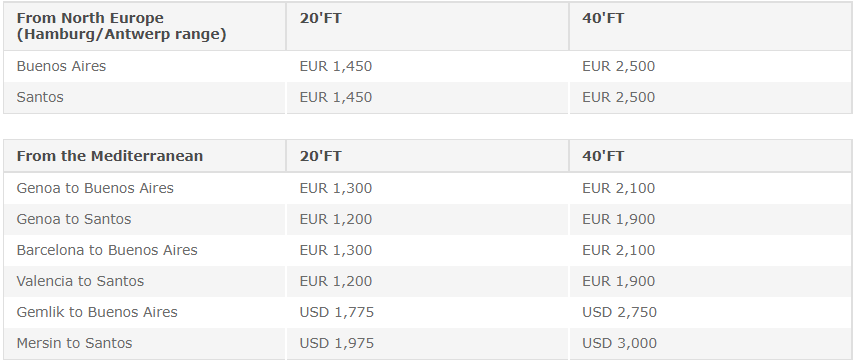Click the 'Genoa to Buenos Aires' route

[95, 188]
